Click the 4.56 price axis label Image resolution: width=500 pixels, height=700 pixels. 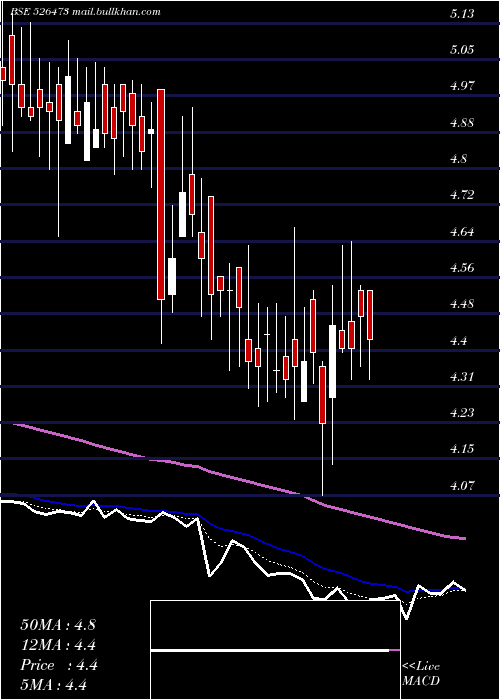pos(462,268)
